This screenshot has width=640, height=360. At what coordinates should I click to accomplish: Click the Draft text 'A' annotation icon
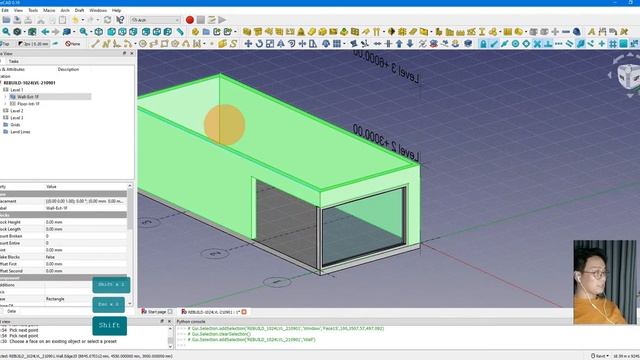point(591,31)
